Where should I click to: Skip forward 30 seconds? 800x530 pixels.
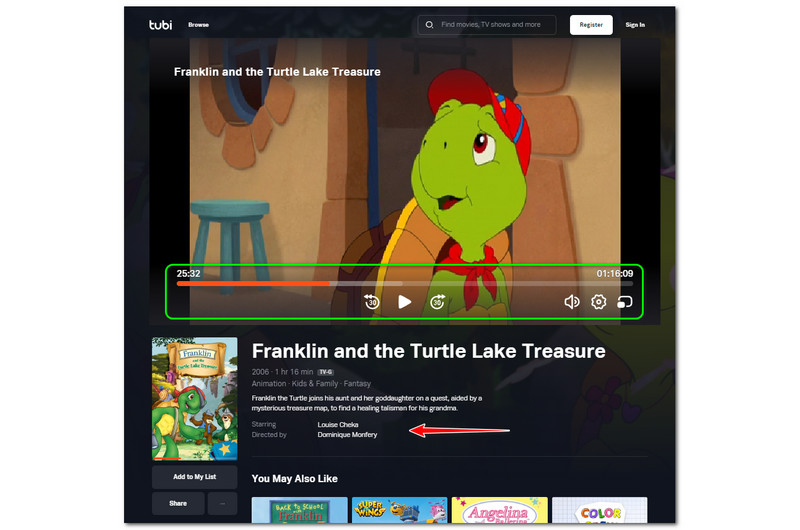click(x=437, y=302)
